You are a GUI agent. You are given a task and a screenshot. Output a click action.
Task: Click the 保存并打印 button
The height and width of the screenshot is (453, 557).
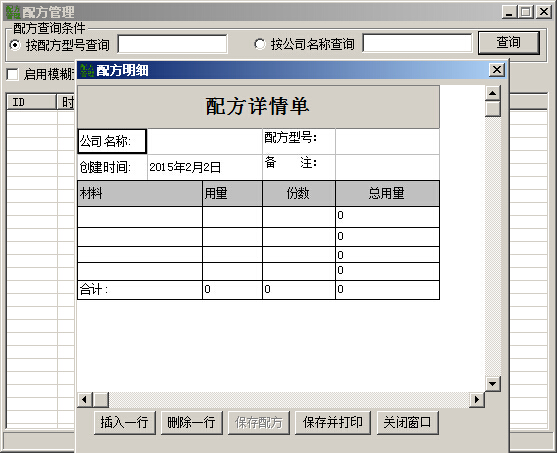333,422
